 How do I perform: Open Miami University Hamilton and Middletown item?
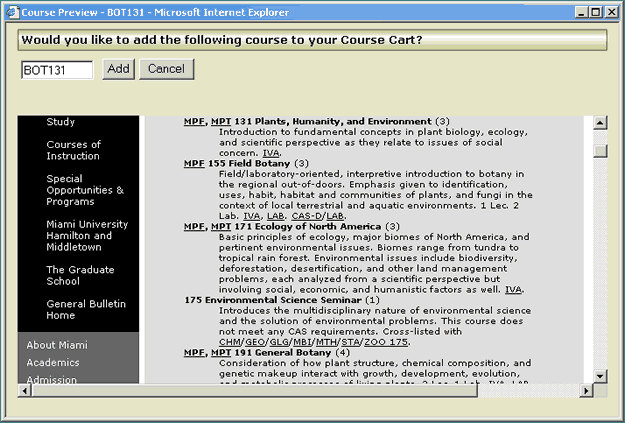87,235
